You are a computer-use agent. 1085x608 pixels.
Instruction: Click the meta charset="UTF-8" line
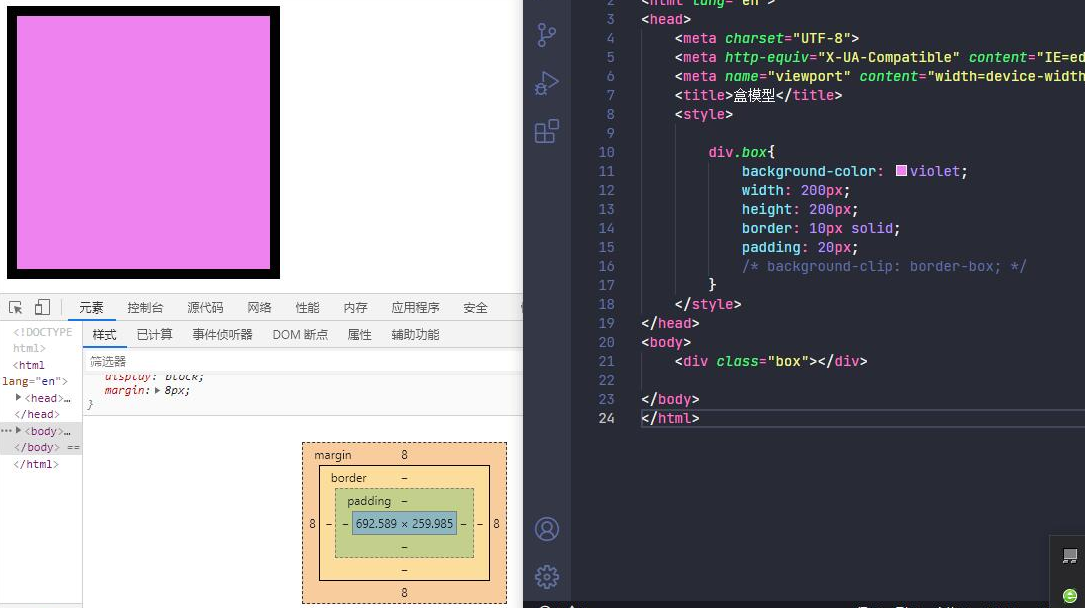tap(767, 38)
